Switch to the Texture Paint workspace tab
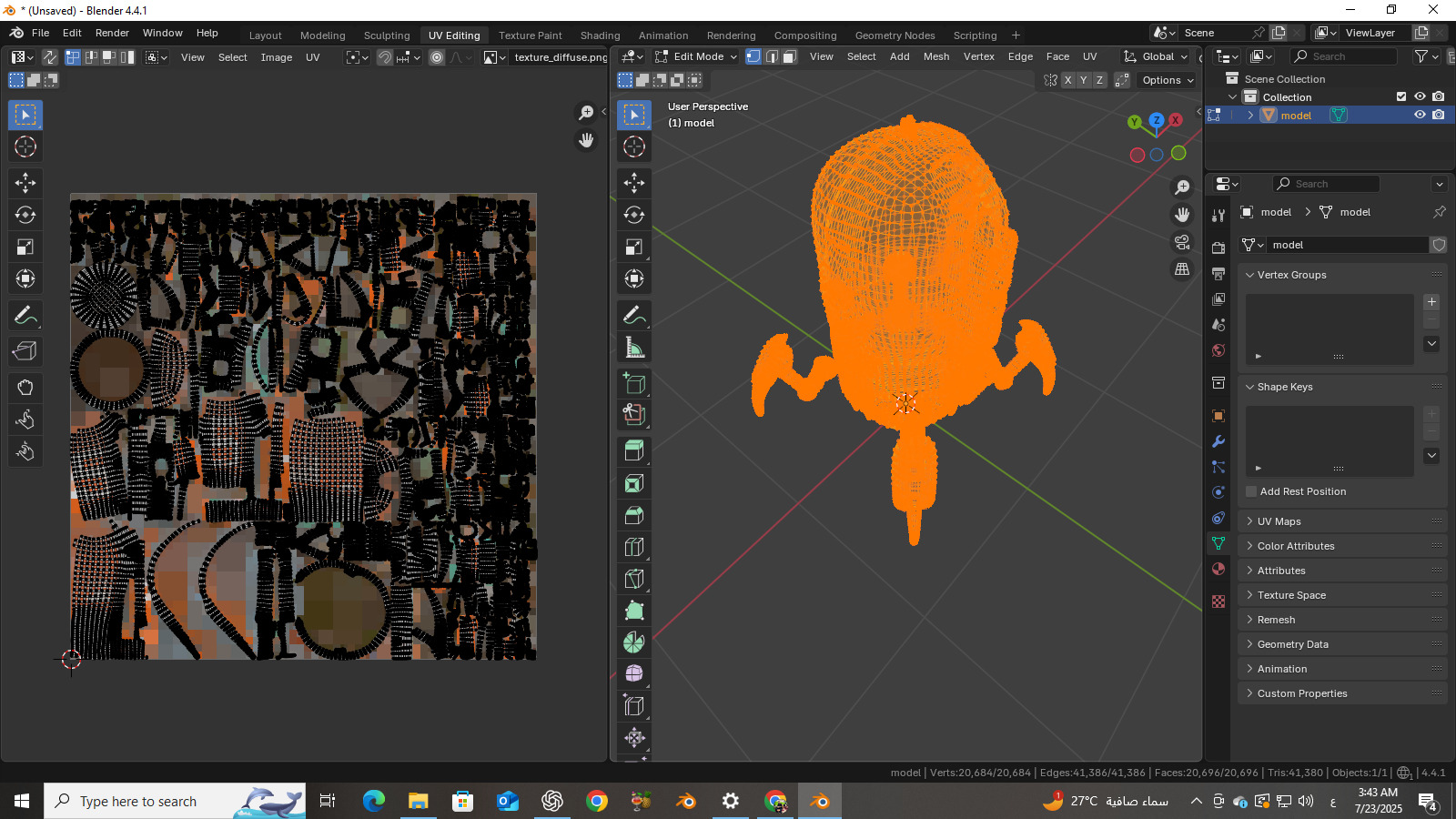 [x=531, y=35]
